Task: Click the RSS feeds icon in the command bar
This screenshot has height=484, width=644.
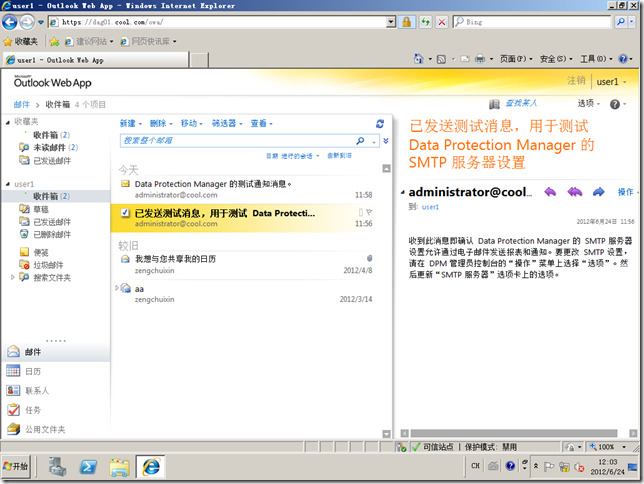Action: coord(441,60)
